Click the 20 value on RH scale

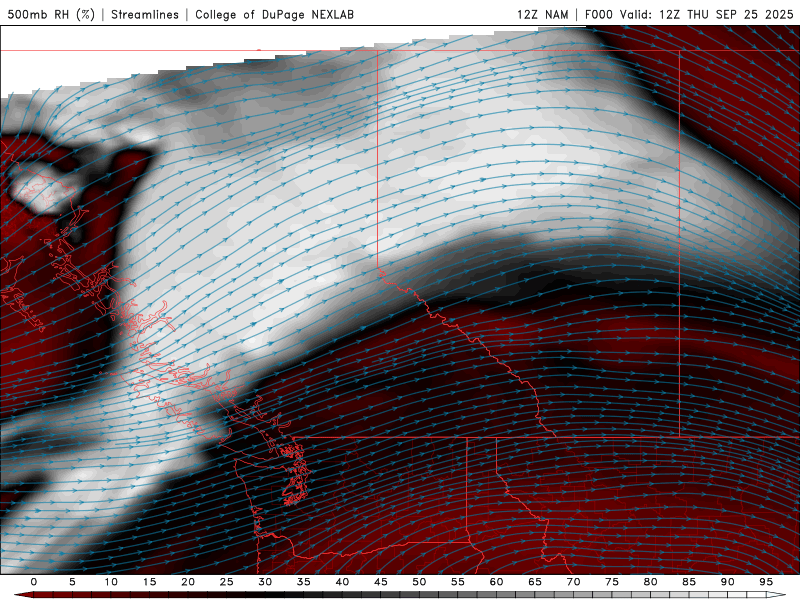pyautogui.click(x=188, y=582)
